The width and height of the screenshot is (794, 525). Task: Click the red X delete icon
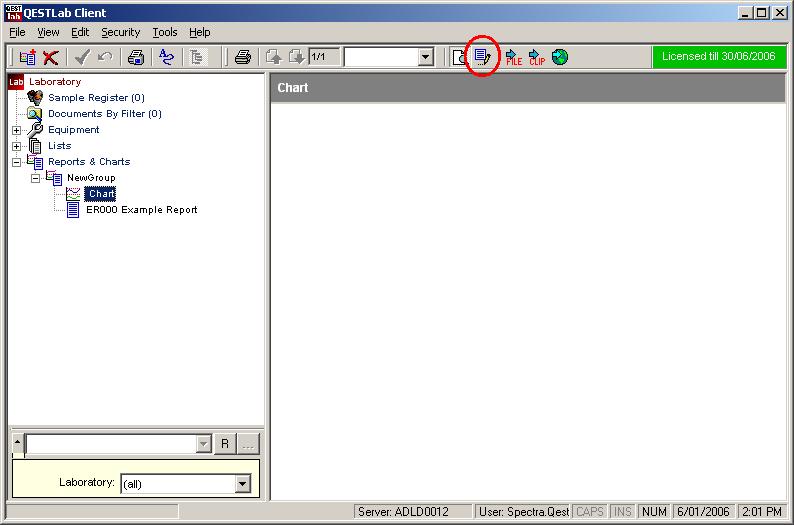click(51, 58)
